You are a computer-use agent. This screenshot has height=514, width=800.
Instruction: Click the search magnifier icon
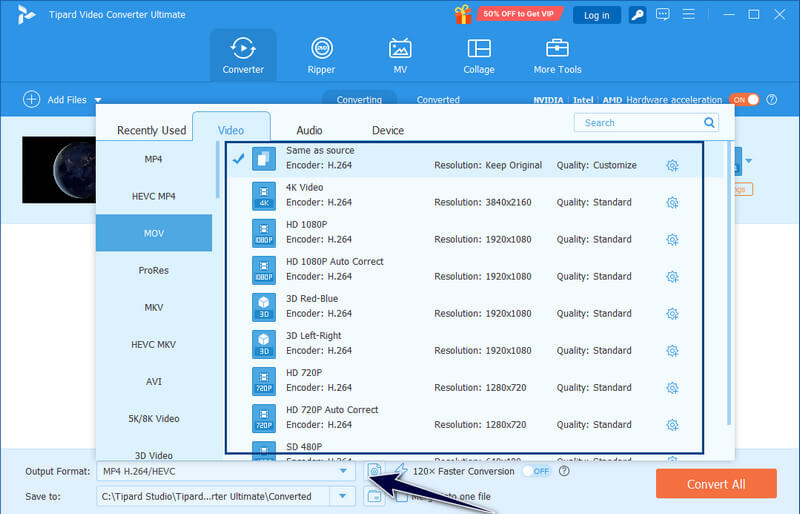[709, 123]
